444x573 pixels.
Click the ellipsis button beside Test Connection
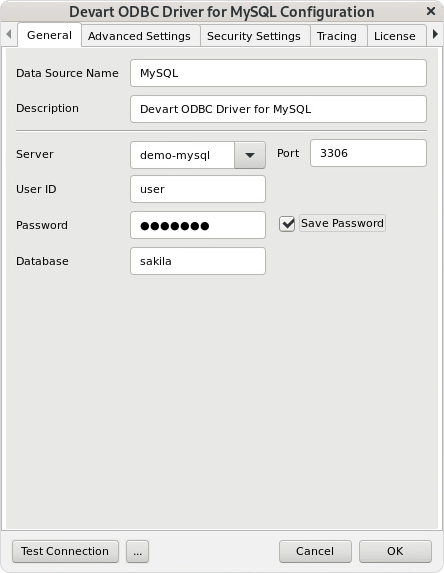(x=137, y=551)
